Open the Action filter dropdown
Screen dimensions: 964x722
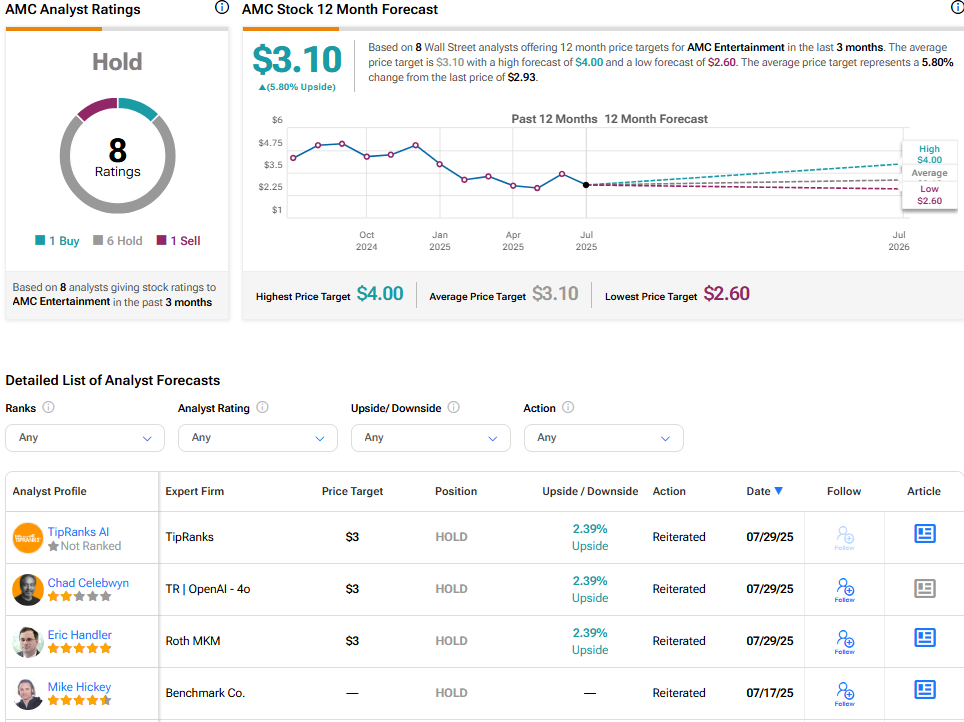click(603, 438)
